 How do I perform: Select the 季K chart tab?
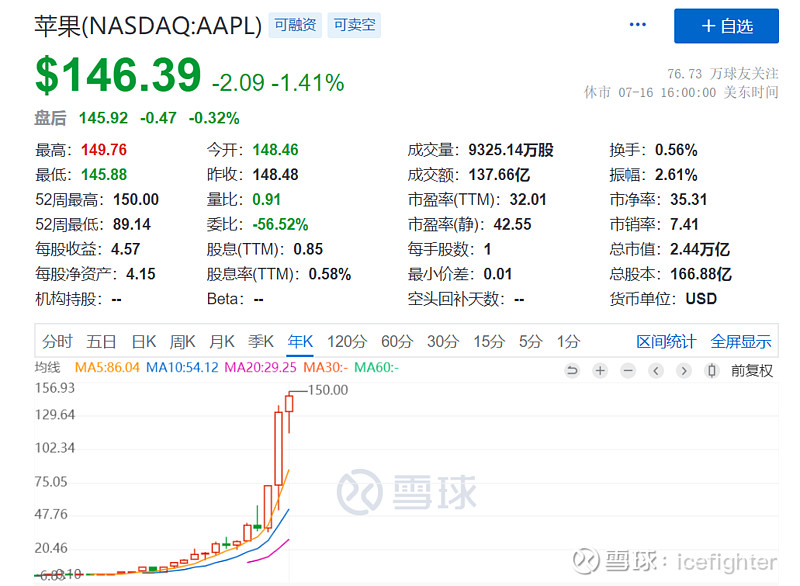click(261, 341)
